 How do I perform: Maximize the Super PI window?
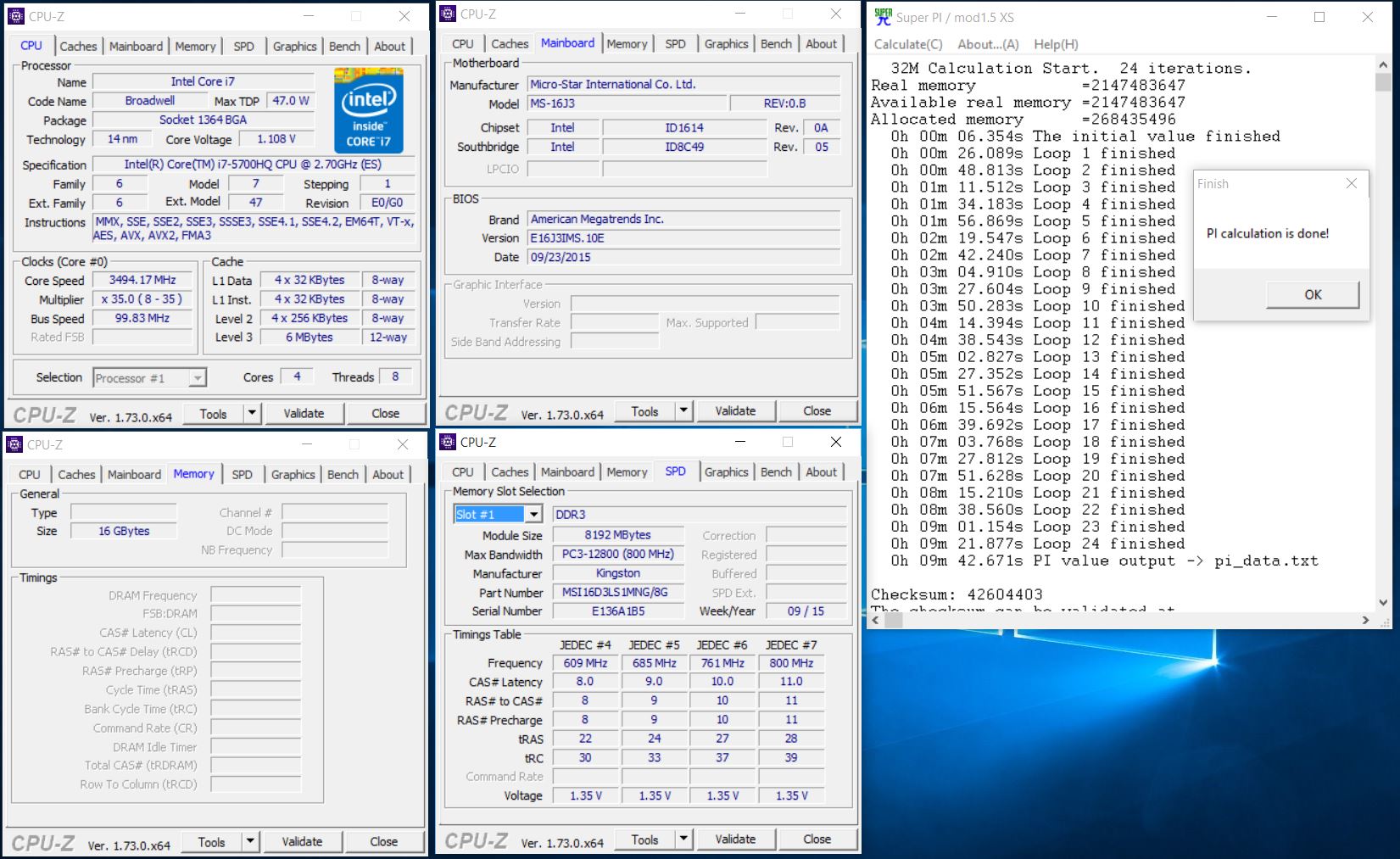[1319, 17]
